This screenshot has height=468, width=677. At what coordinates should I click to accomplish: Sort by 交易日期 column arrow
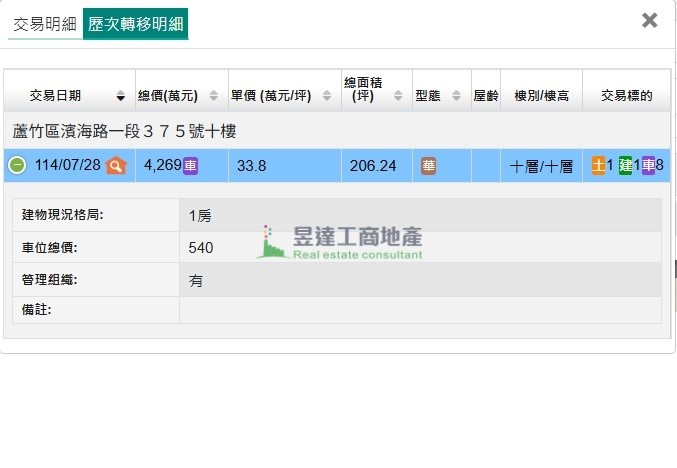(121, 97)
